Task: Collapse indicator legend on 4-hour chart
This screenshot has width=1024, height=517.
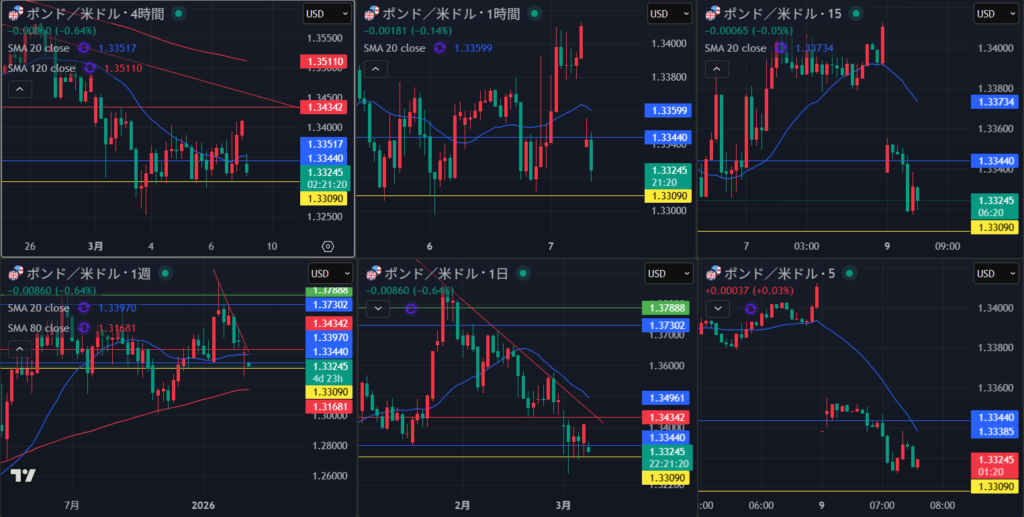Action: pos(18,89)
